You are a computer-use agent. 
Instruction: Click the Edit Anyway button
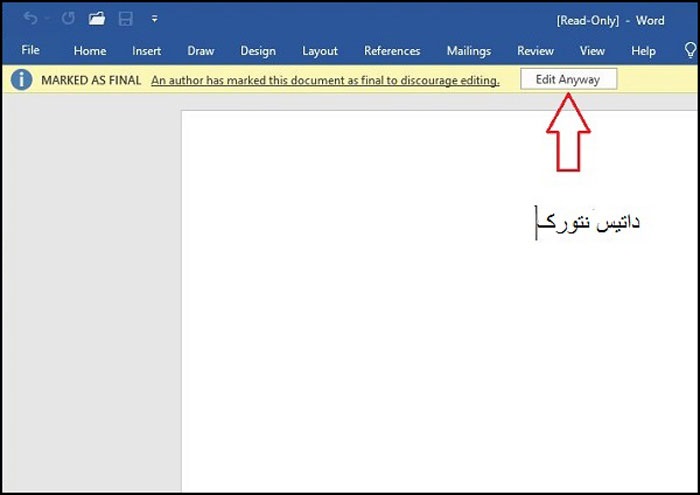coord(569,79)
